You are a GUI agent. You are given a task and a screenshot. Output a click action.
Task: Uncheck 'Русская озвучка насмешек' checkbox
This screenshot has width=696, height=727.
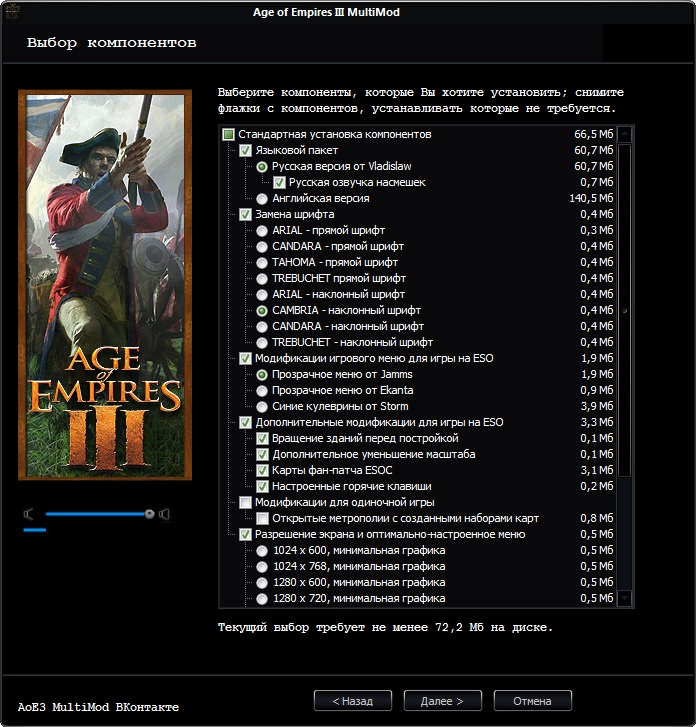point(279,183)
